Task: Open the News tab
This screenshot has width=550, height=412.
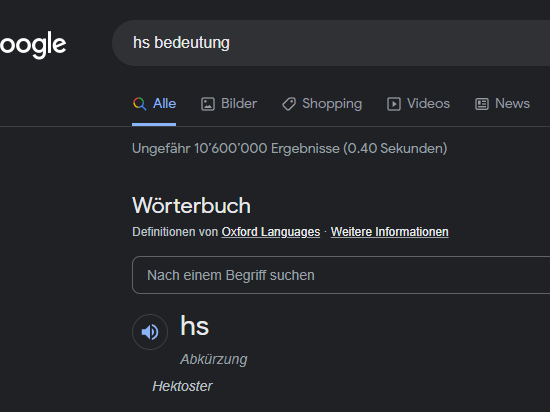Action: [x=502, y=104]
